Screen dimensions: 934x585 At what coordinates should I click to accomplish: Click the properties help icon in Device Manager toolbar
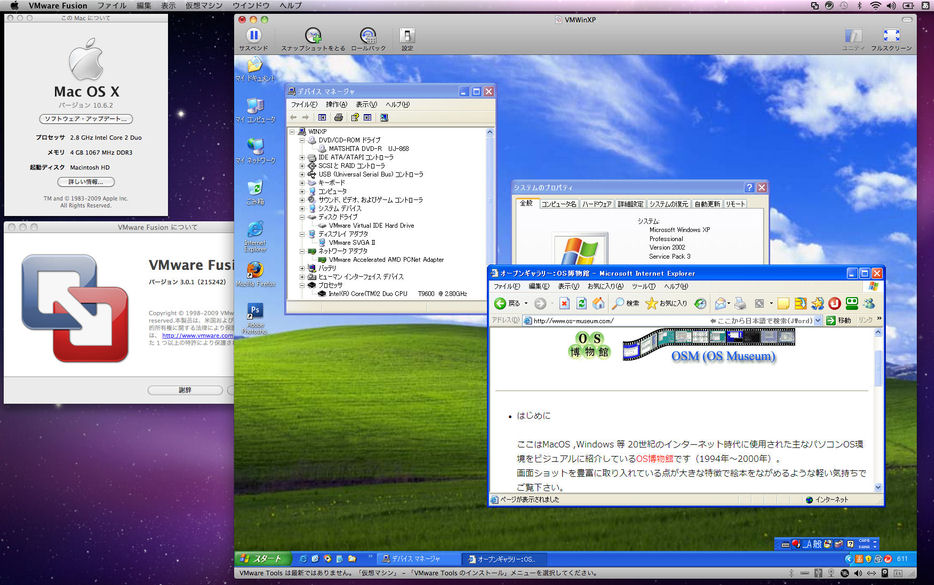[x=354, y=117]
